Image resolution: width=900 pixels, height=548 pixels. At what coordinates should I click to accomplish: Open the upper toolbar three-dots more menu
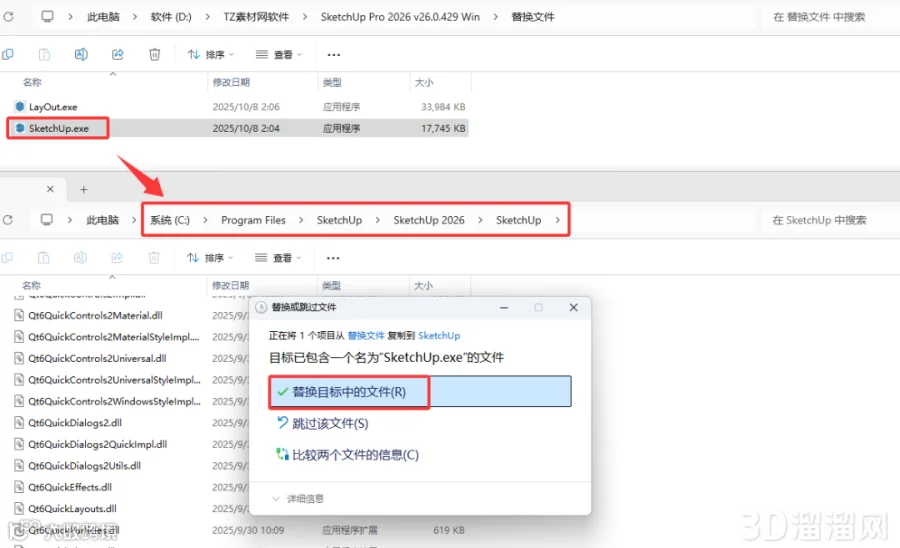[x=333, y=55]
